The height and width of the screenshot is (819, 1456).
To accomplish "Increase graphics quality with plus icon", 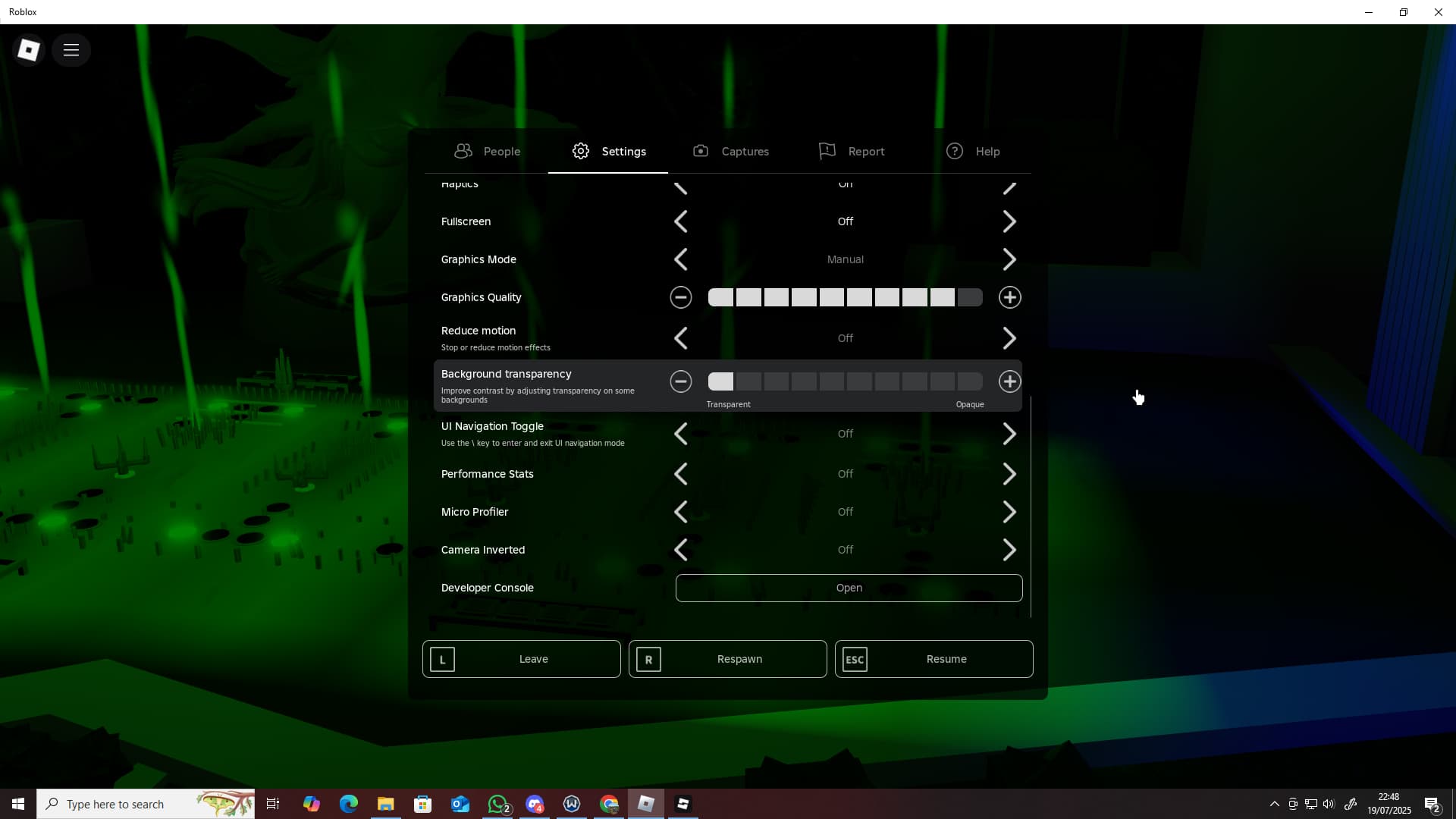I will tap(1009, 297).
